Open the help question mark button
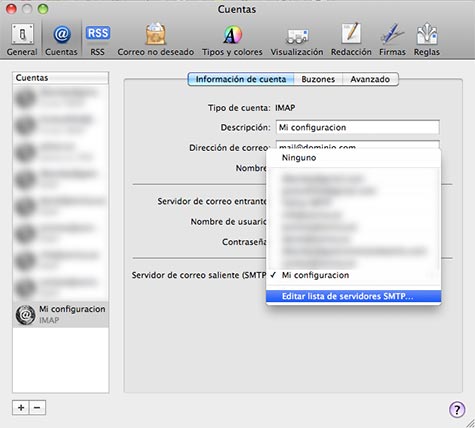The height and width of the screenshot is (428, 475). tap(457, 409)
